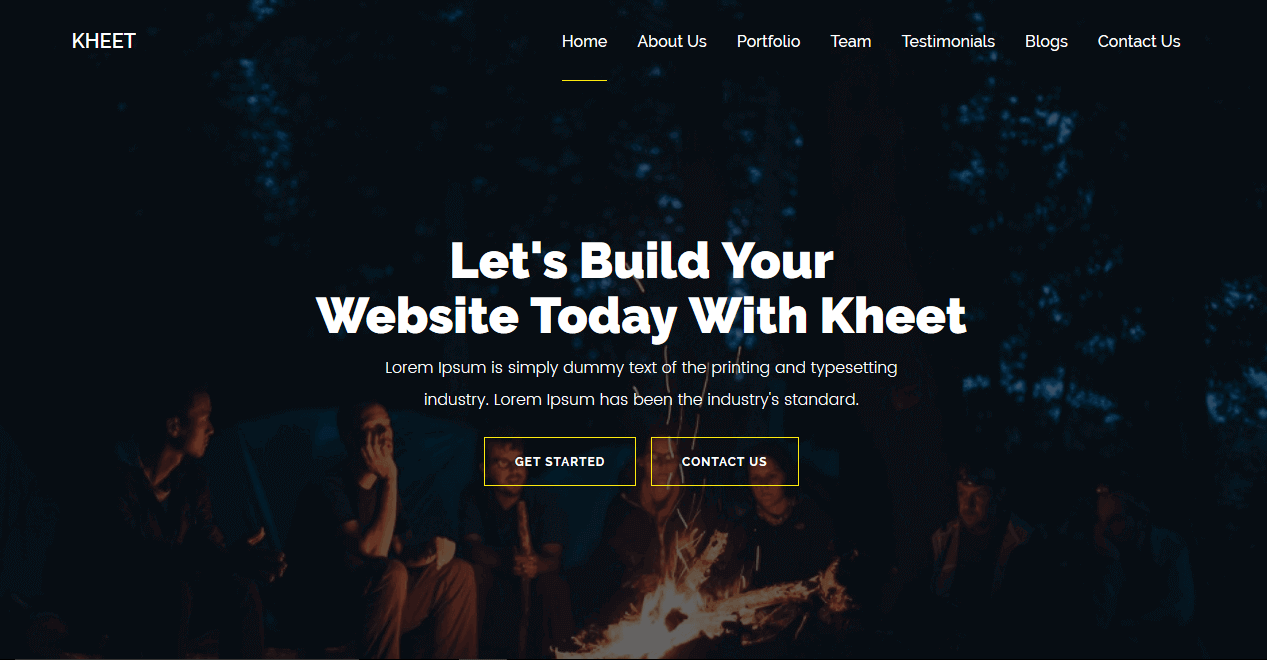Select Portfolio in the navigation bar
This screenshot has height=660, width=1267.
[x=768, y=41]
